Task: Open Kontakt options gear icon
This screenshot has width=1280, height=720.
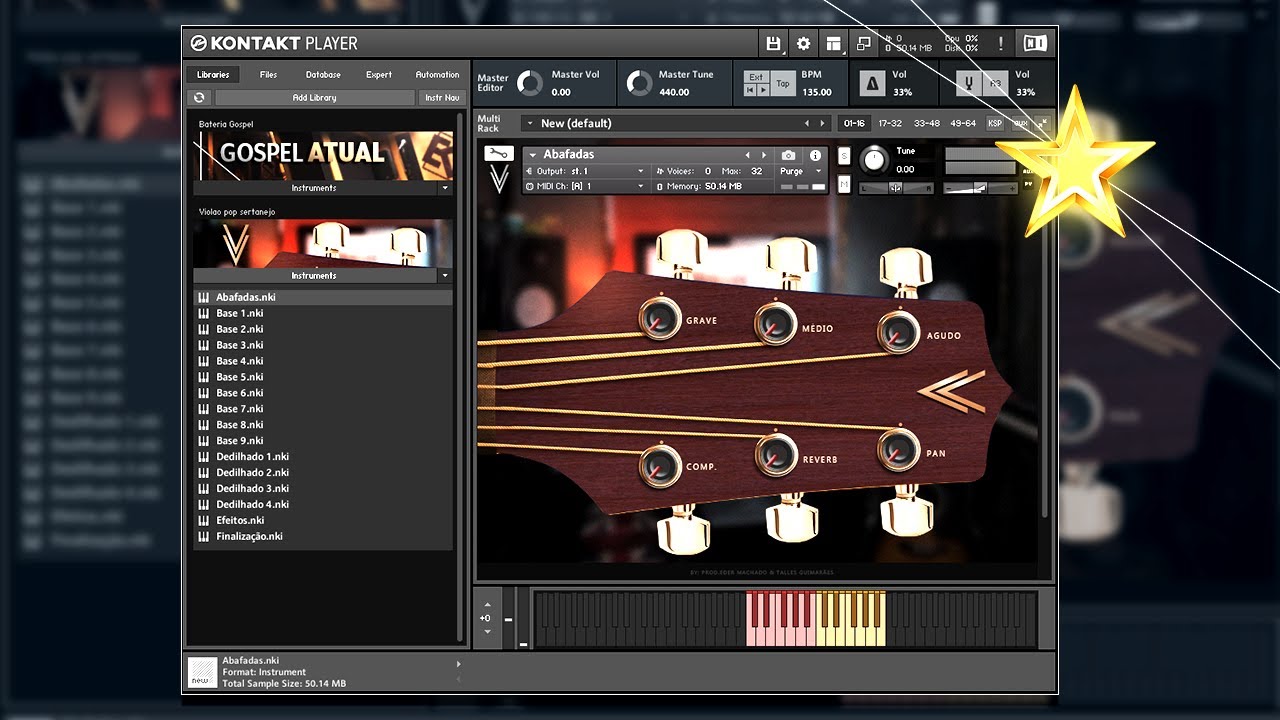Action: (803, 43)
